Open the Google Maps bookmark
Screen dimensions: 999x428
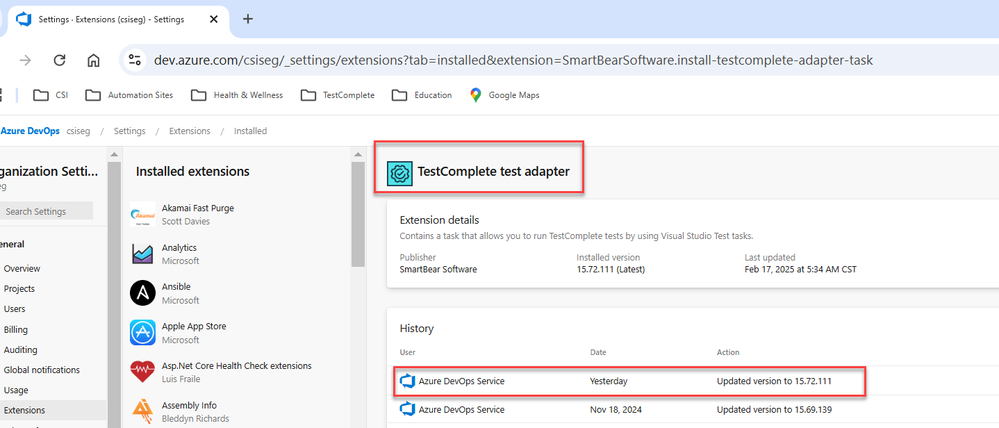pyautogui.click(x=504, y=96)
